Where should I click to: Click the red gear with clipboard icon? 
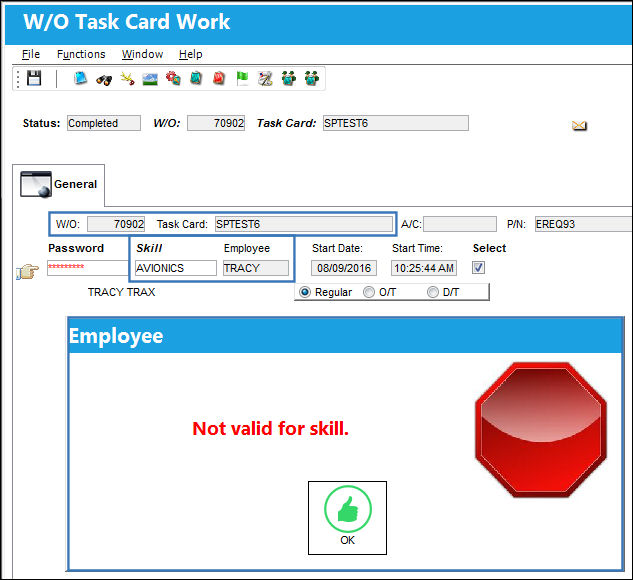(x=173, y=78)
